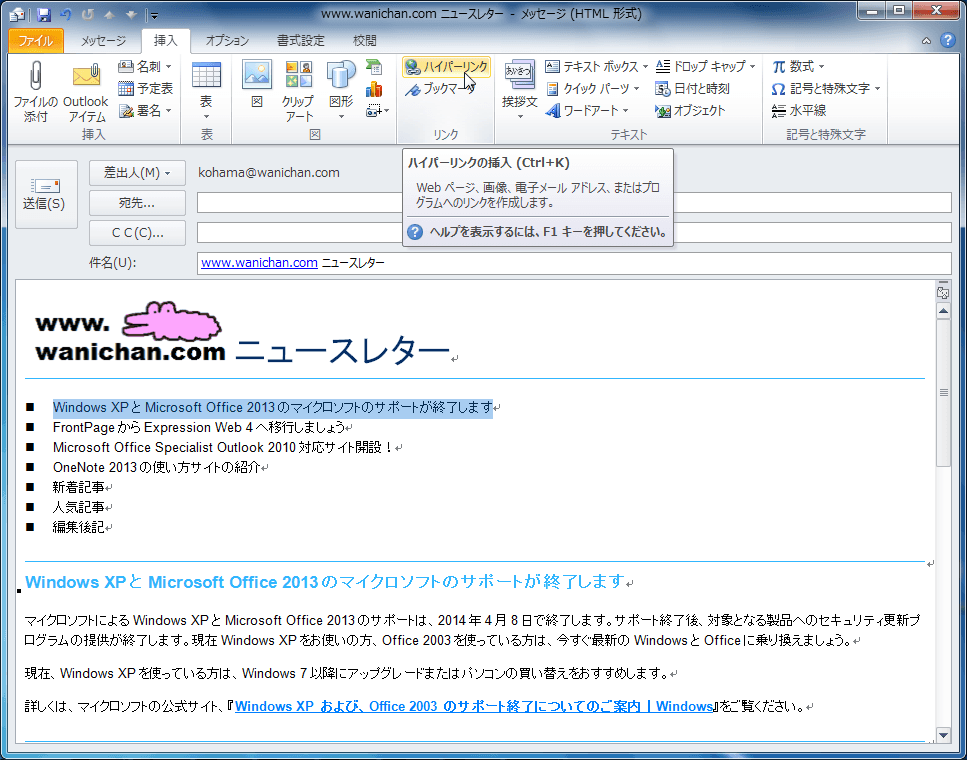Click the paste options icon above scrollbar
This screenshot has height=760, width=967.
tap(943, 292)
